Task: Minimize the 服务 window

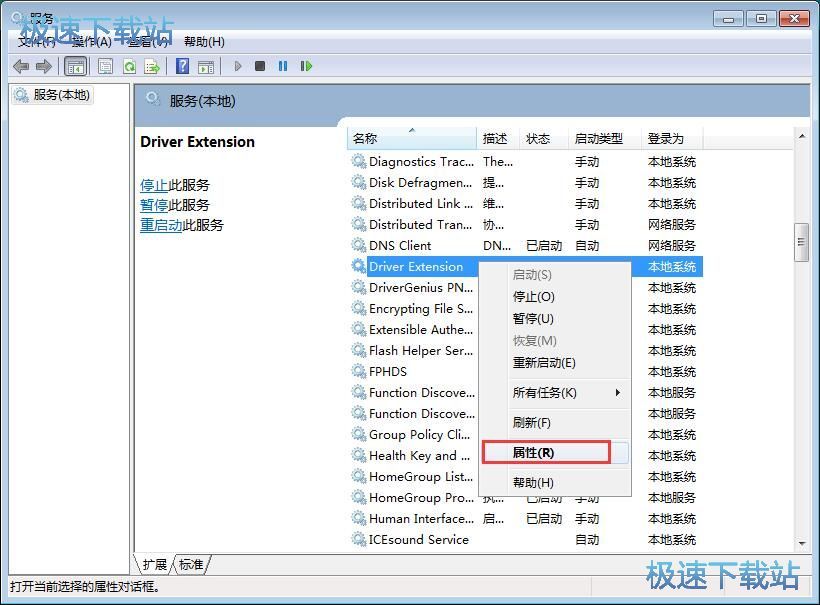Action: 728,19
